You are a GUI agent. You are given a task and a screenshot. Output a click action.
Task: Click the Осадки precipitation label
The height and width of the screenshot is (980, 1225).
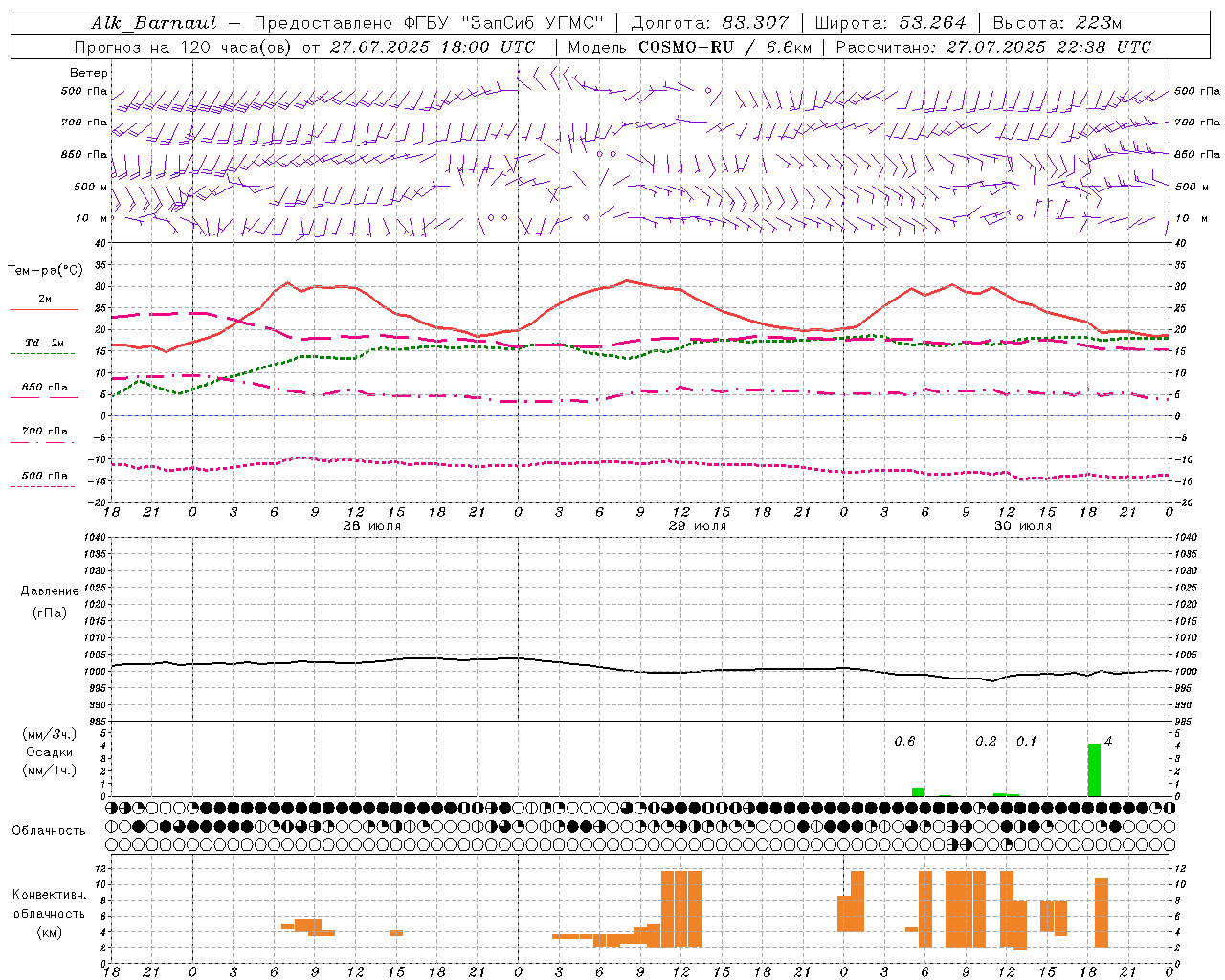[x=50, y=752]
